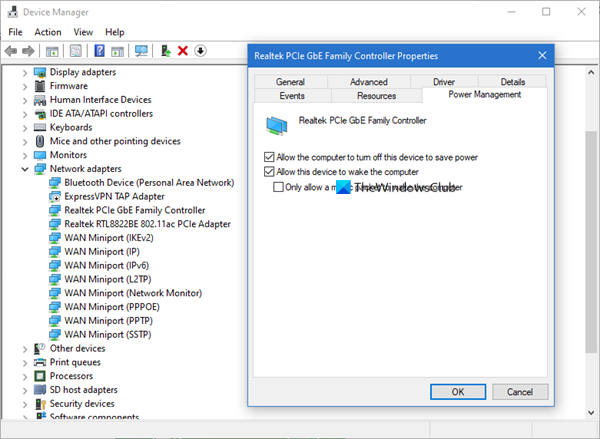Check Only allow a magic packet checkbox

(x=278, y=187)
